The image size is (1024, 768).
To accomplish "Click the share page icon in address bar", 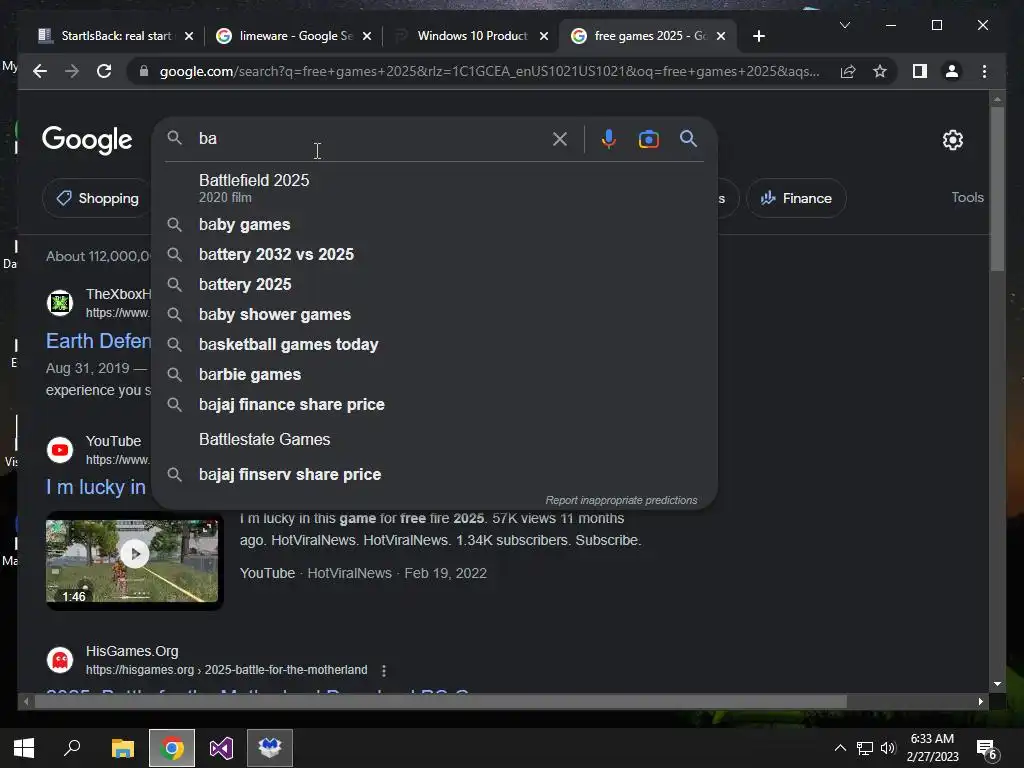I will tap(848, 71).
